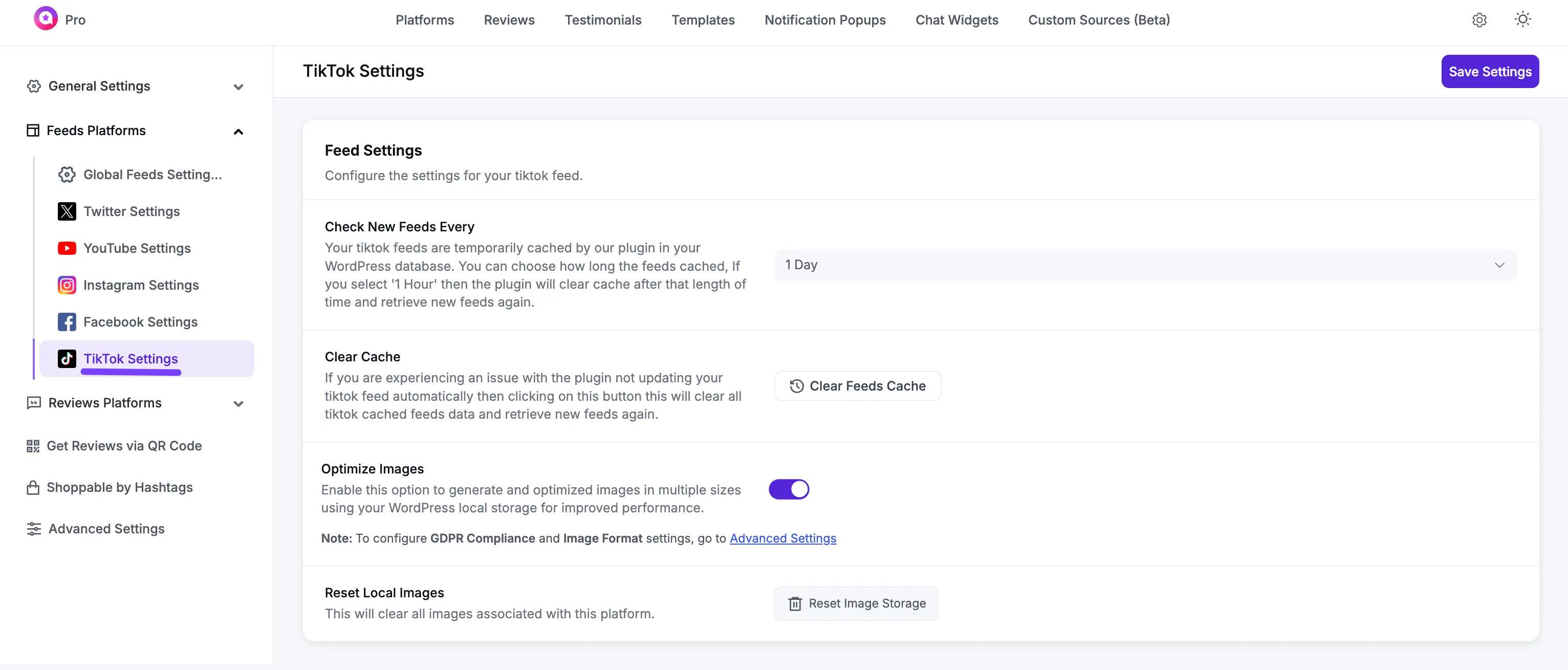The width and height of the screenshot is (1568, 670).
Task: Open settings via the gear icon top right
Action: click(x=1479, y=20)
